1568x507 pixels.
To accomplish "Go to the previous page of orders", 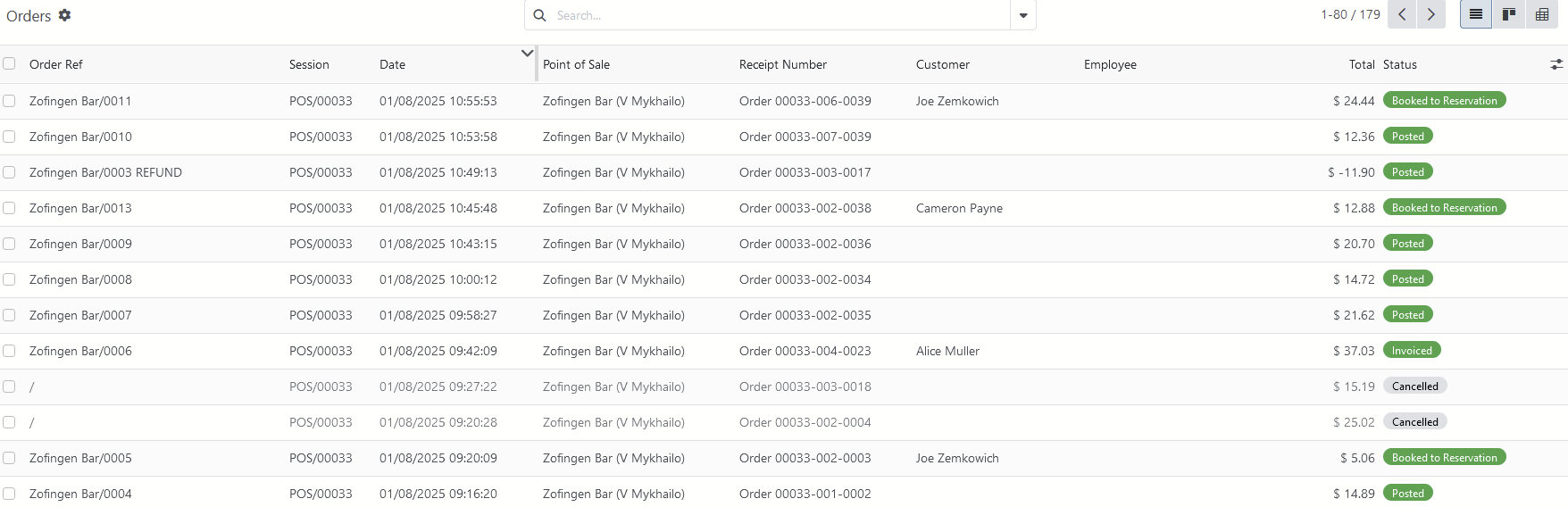I will (1403, 14).
